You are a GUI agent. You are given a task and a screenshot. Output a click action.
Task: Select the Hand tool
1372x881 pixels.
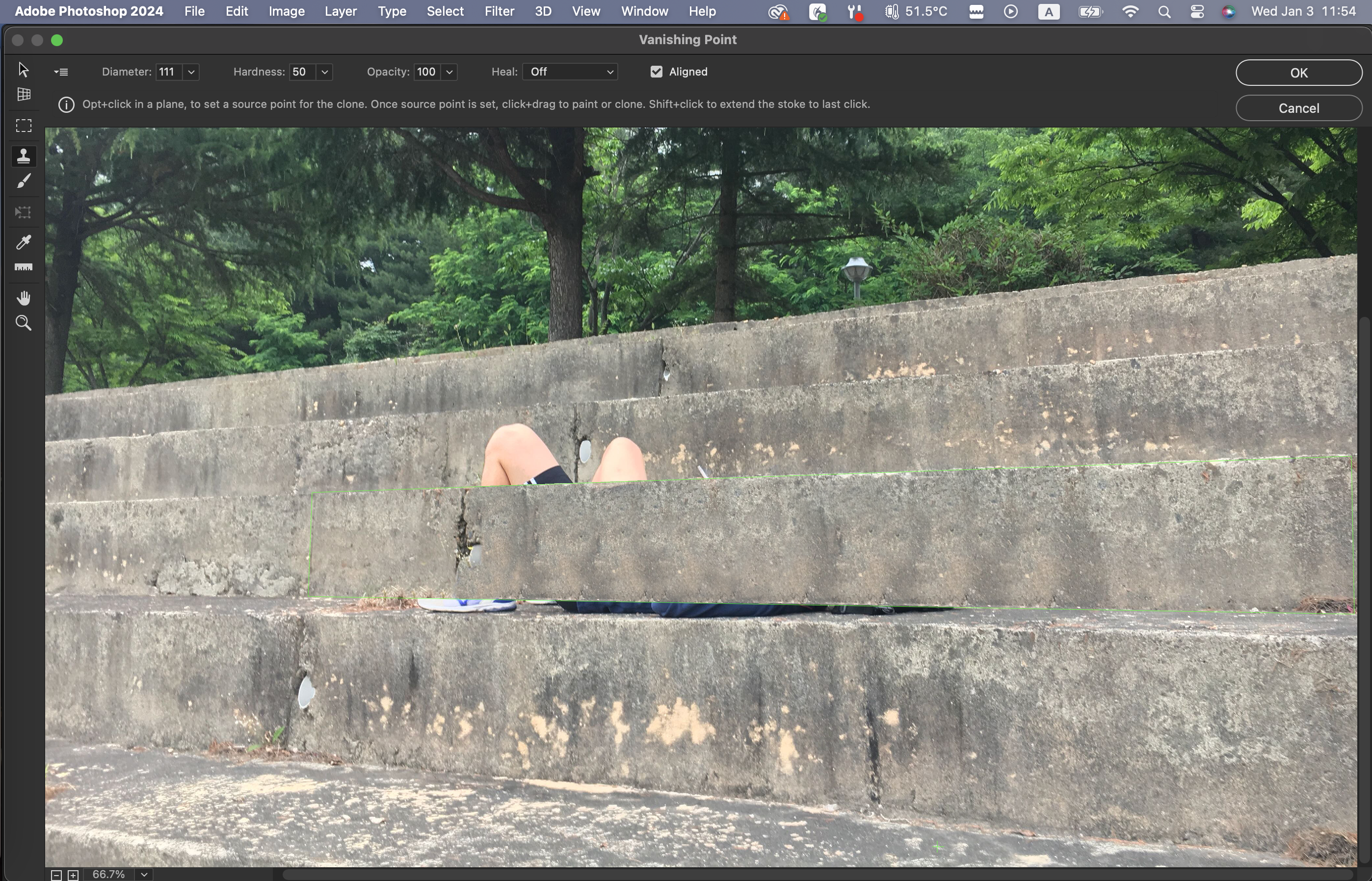[24, 298]
